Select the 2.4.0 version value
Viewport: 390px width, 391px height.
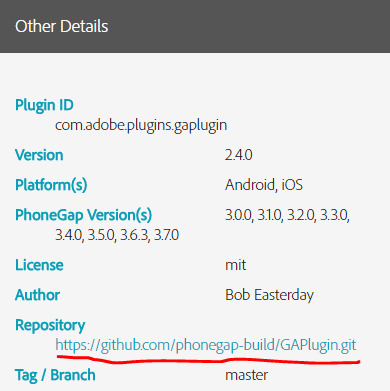239,155
